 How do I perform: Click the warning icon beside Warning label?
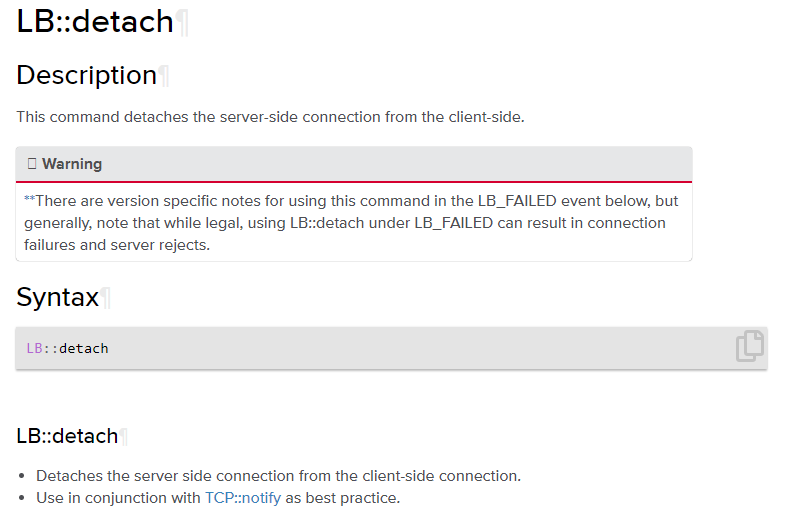(x=32, y=164)
